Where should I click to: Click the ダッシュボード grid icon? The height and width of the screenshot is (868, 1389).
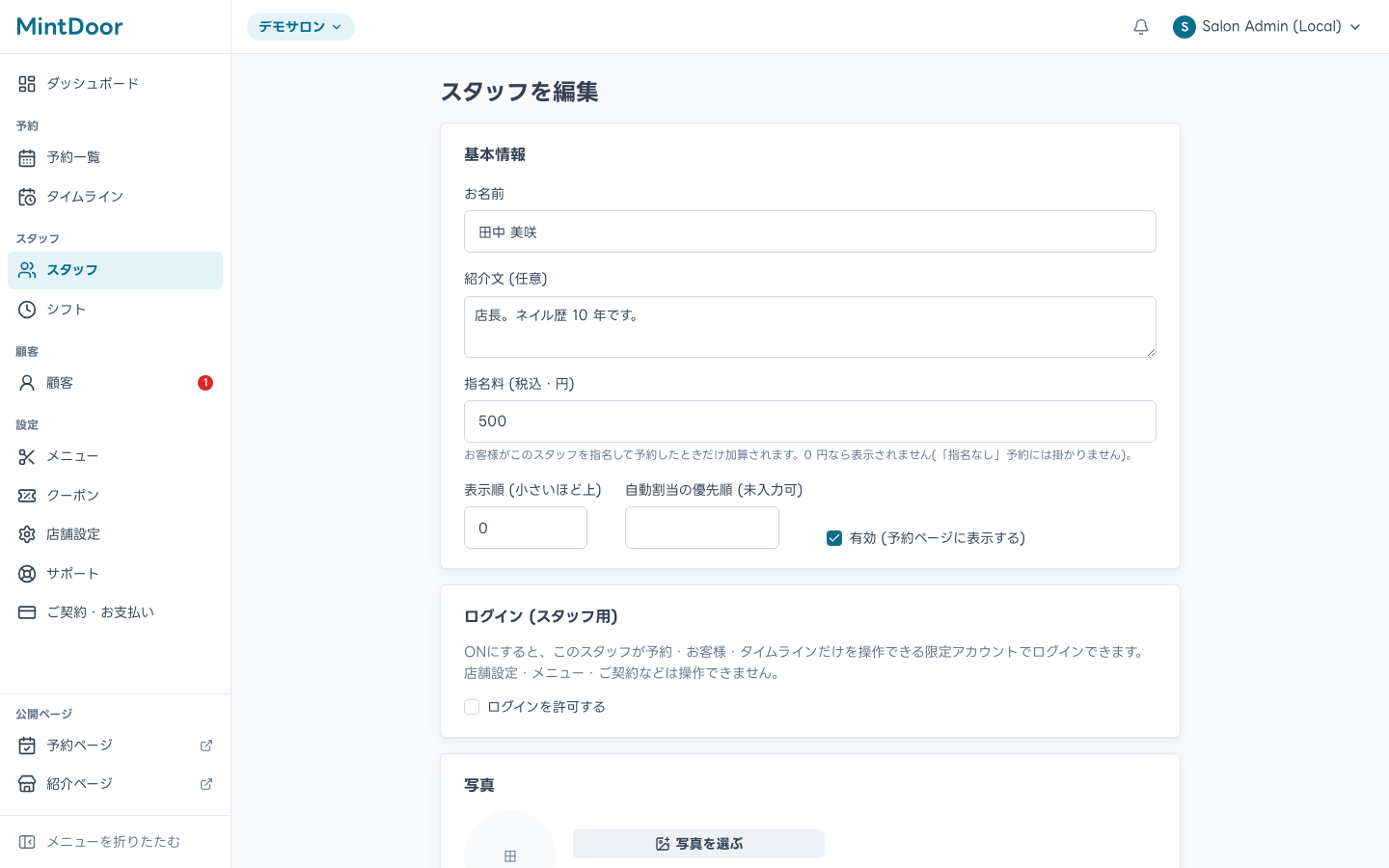pos(27,84)
